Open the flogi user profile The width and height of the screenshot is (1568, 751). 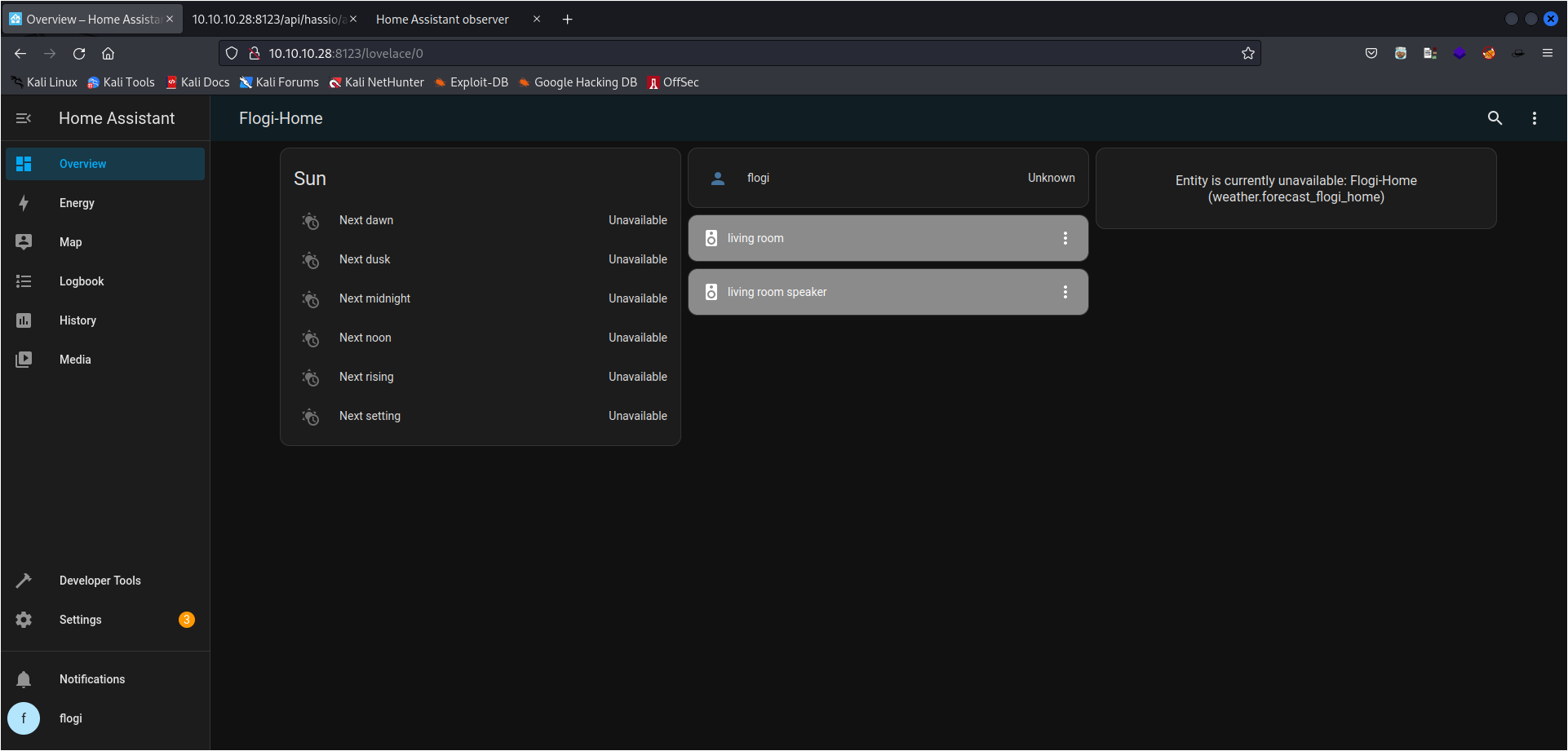tap(105, 718)
